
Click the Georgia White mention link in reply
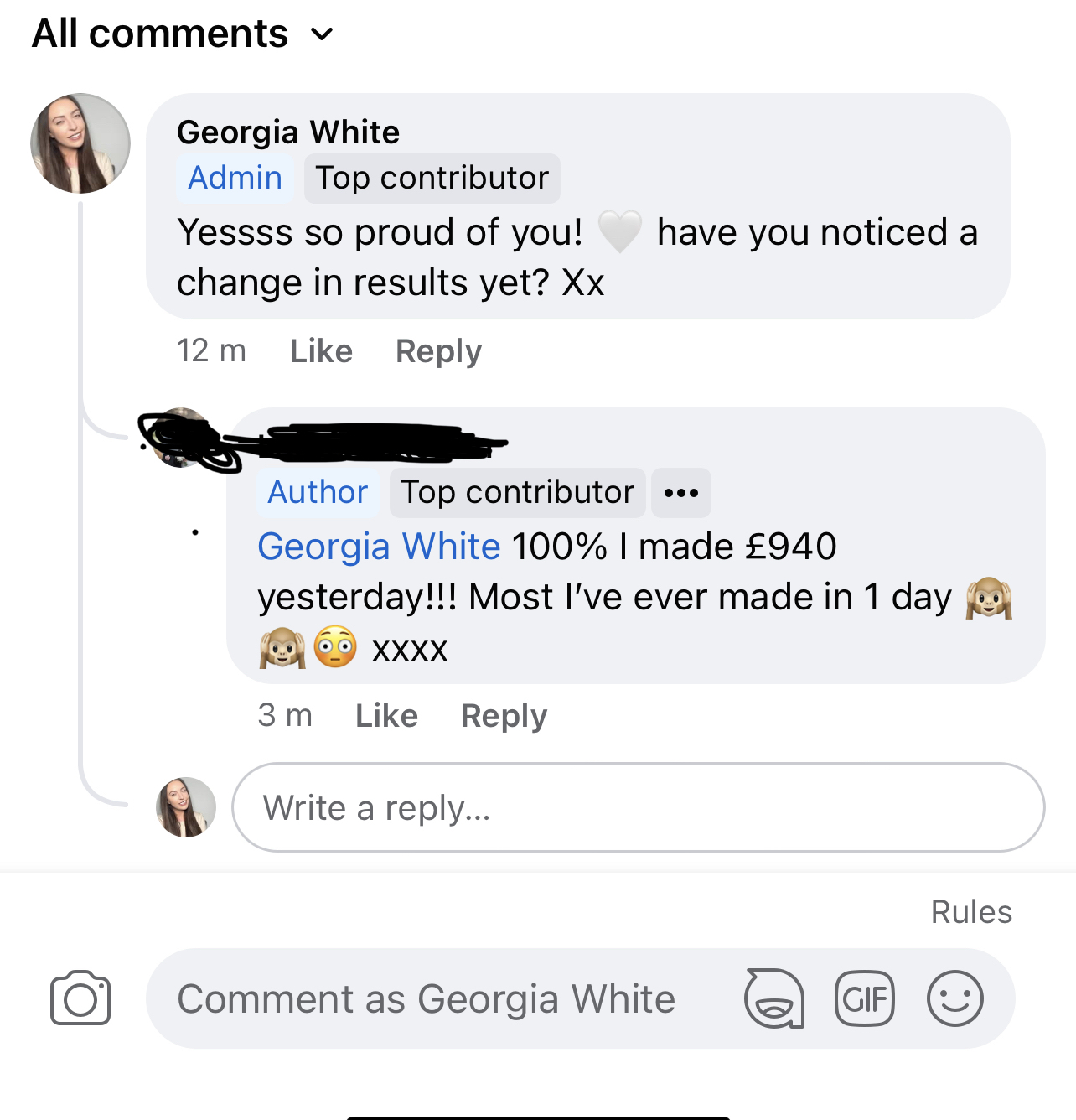(x=379, y=547)
